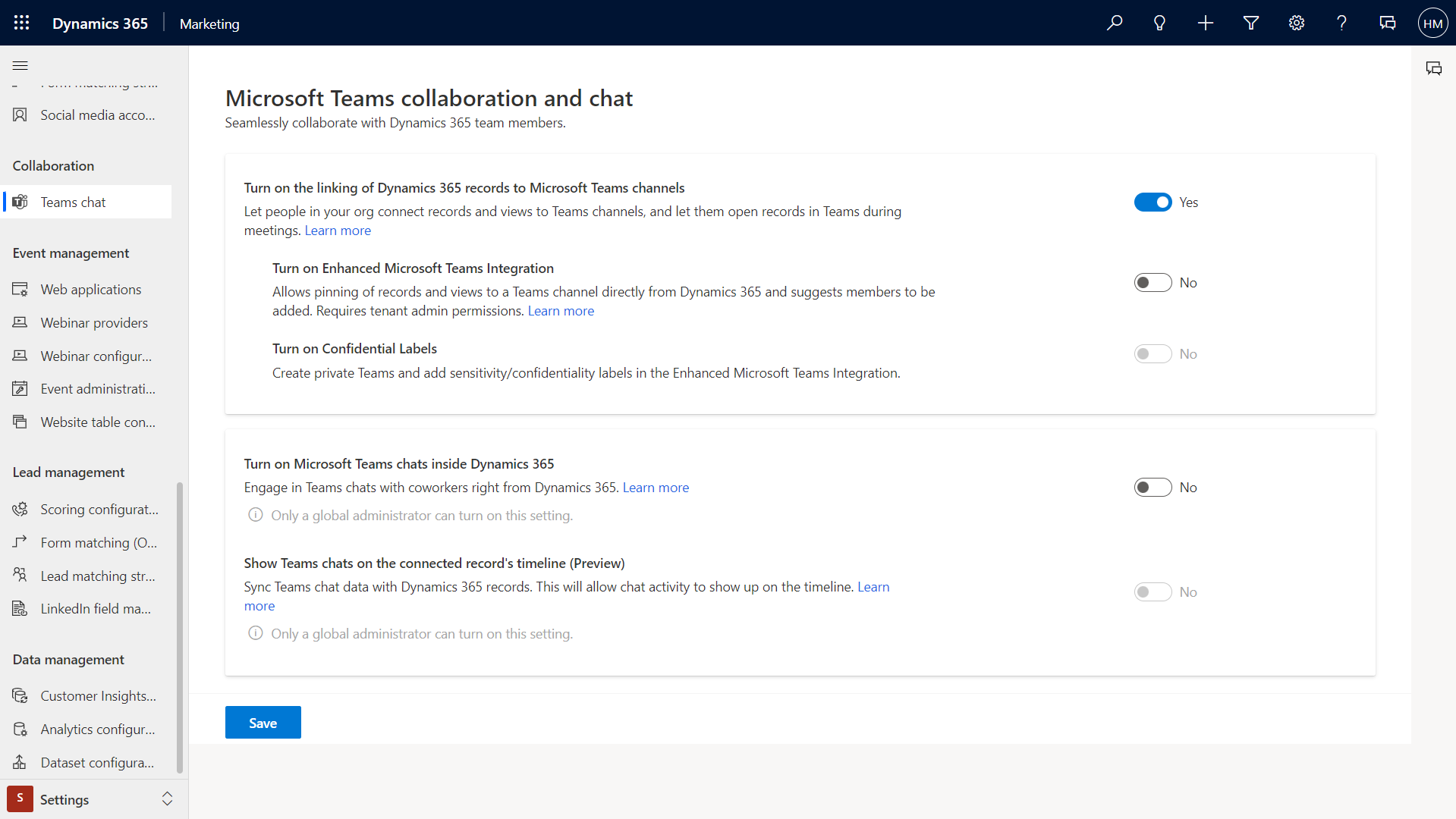Click the Social media accounts icon
1456x819 pixels.
pyautogui.click(x=20, y=115)
